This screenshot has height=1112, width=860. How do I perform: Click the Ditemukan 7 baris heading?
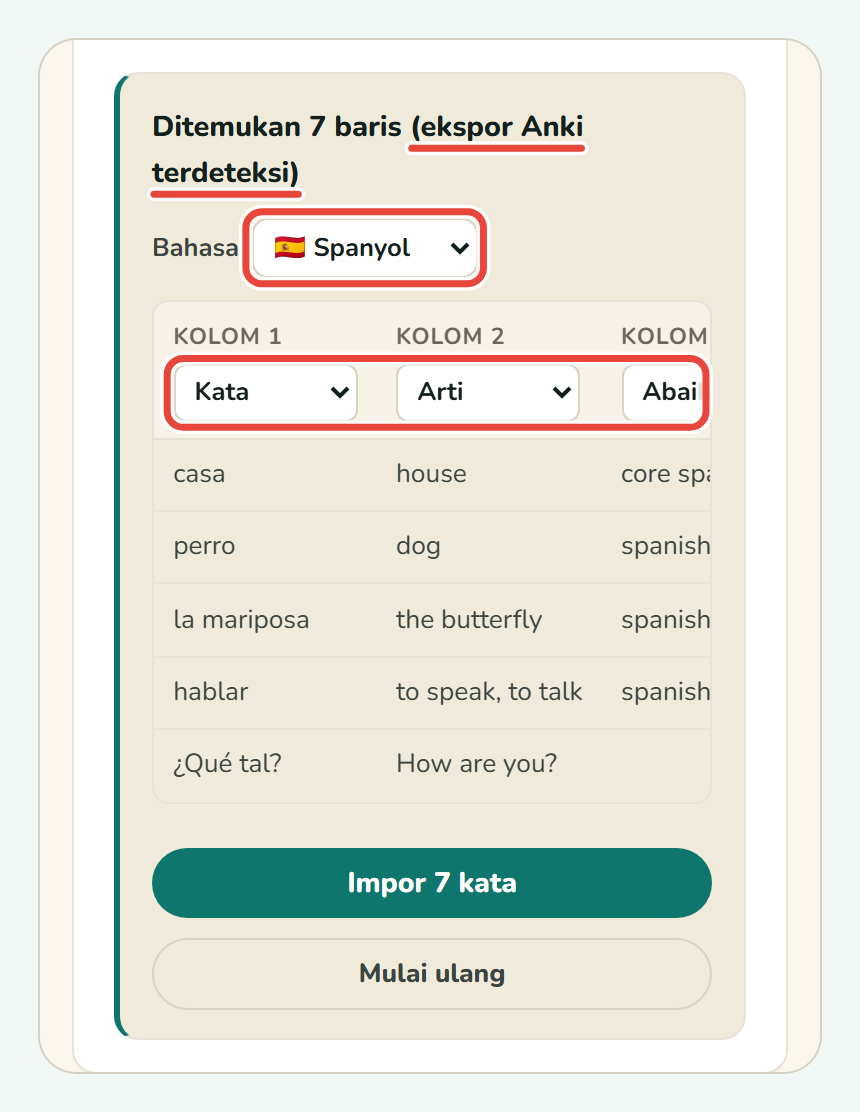(x=277, y=127)
